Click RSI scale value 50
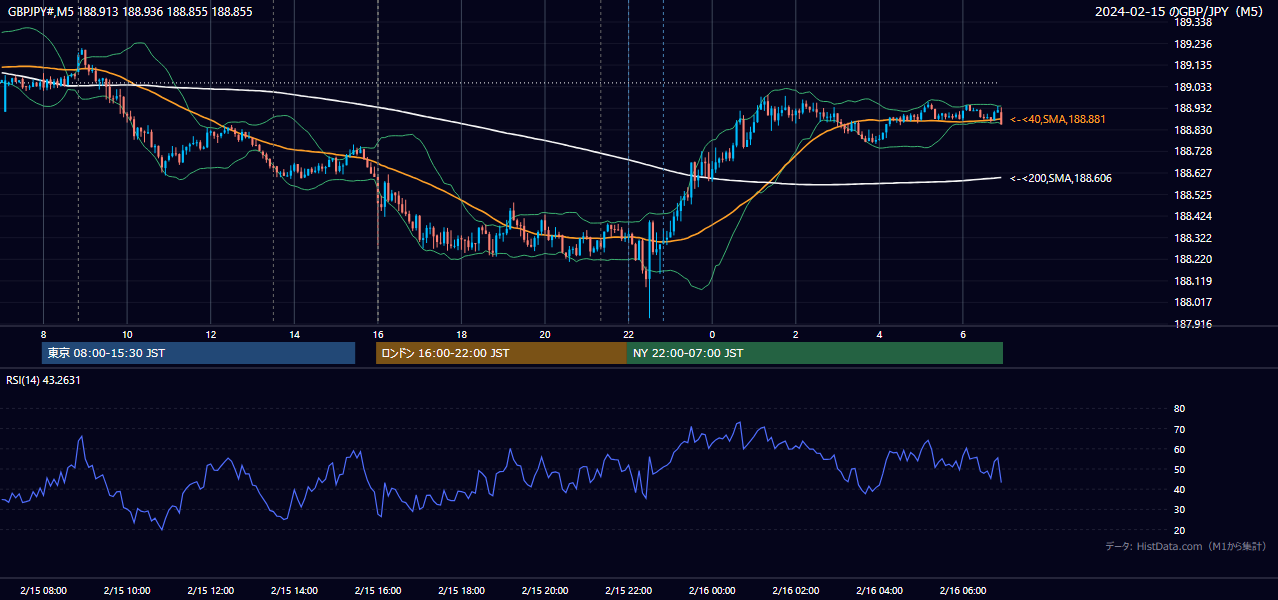1278x600 pixels. coord(1180,469)
